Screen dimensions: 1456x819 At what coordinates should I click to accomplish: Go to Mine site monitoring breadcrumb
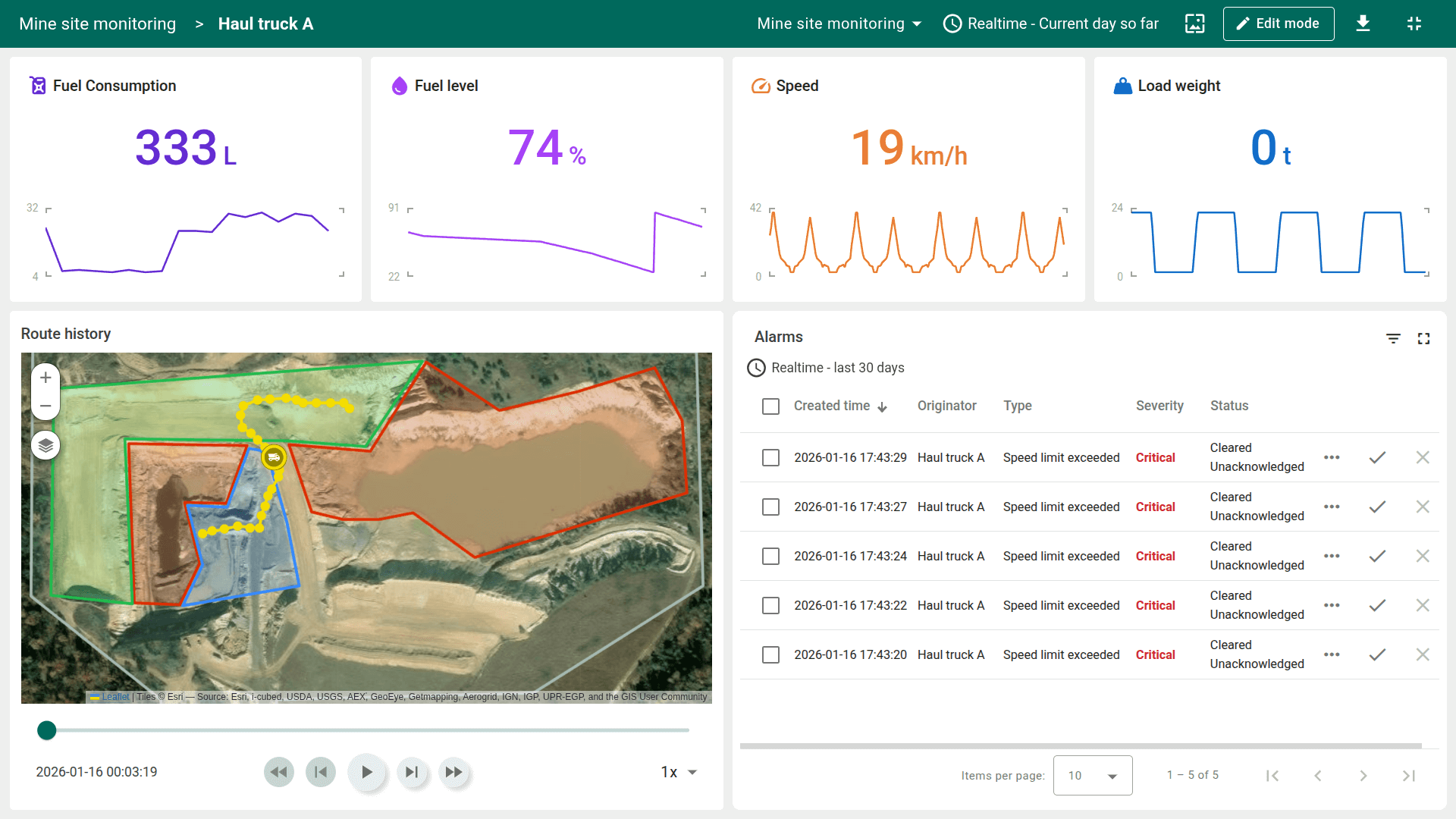[x=97, y=24]
